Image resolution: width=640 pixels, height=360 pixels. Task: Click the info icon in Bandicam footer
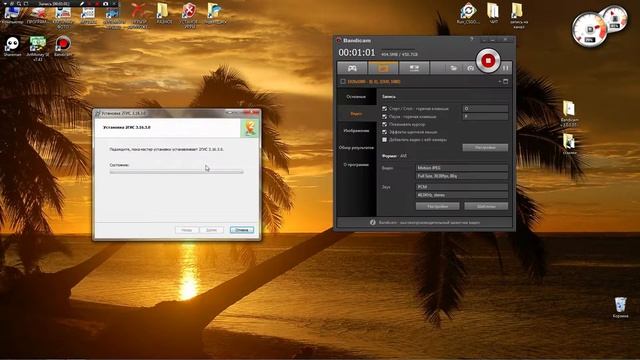click(372, 222)
